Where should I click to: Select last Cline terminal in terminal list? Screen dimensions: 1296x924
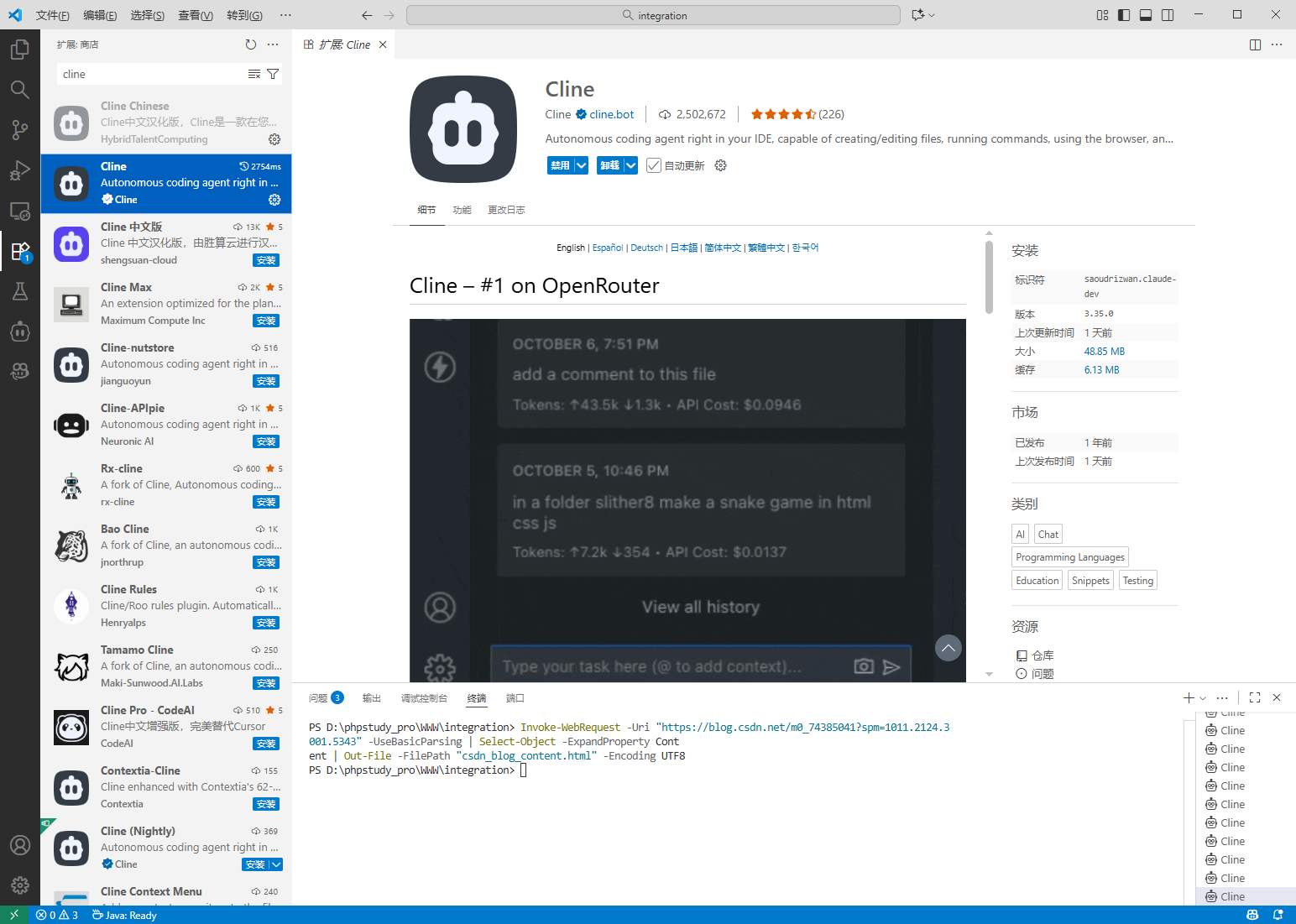tap(1246, 896)
